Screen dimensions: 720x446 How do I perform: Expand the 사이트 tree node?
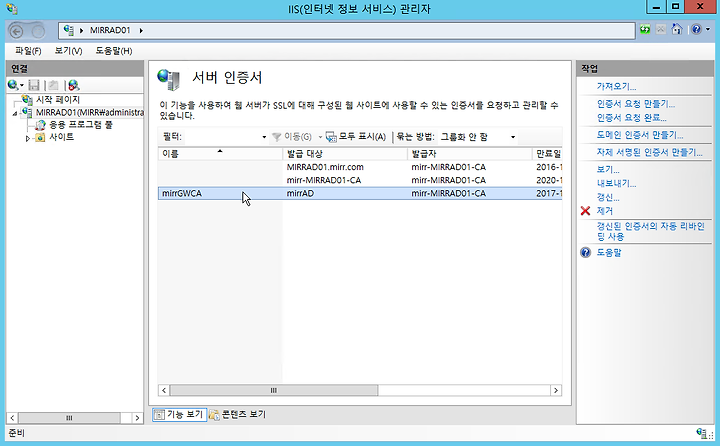28,138
